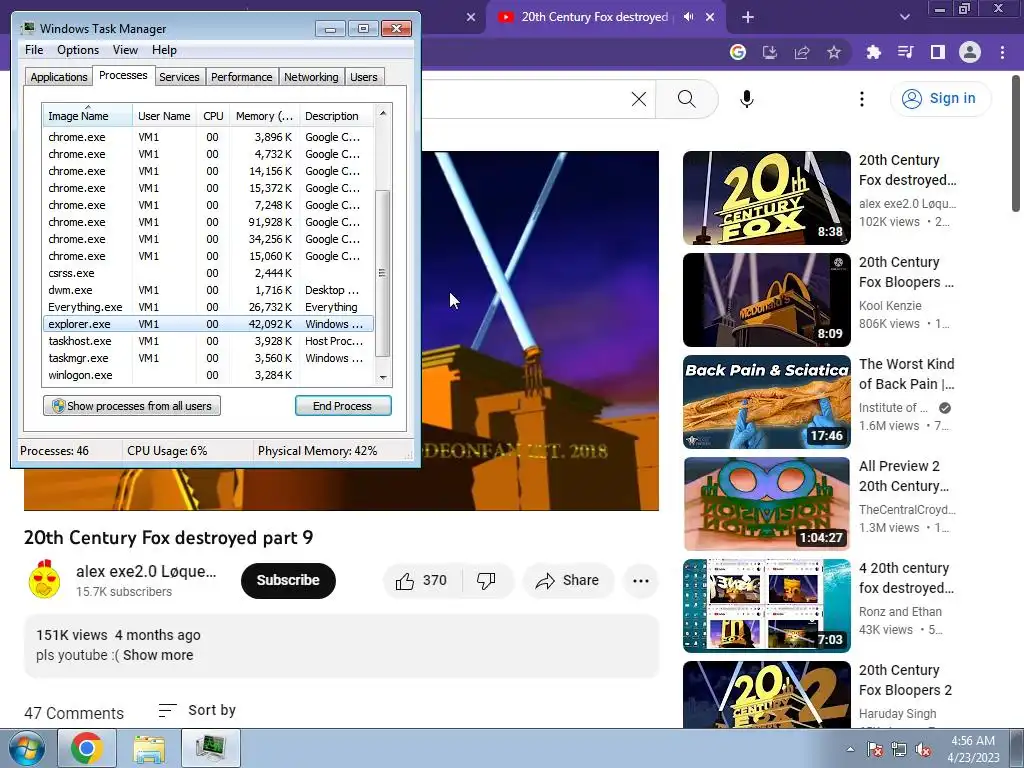Click the taskbar clock showing 4:56 AM
Image resolution: width=1024 pixels, height=768 pixels.
(x=973, y=749)
